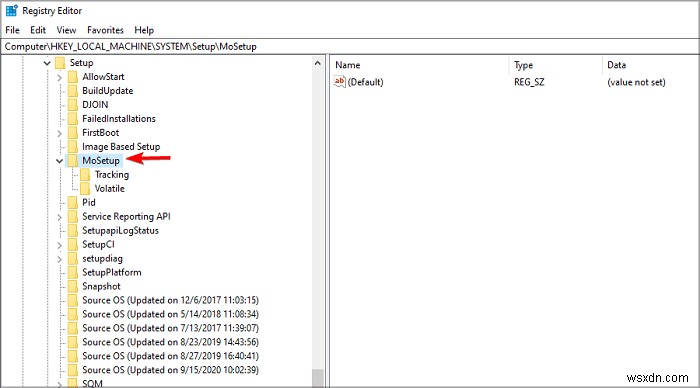This screenshot has width=700, height=388.
Task: Click the (value not set) data cell
Action: 636,82
